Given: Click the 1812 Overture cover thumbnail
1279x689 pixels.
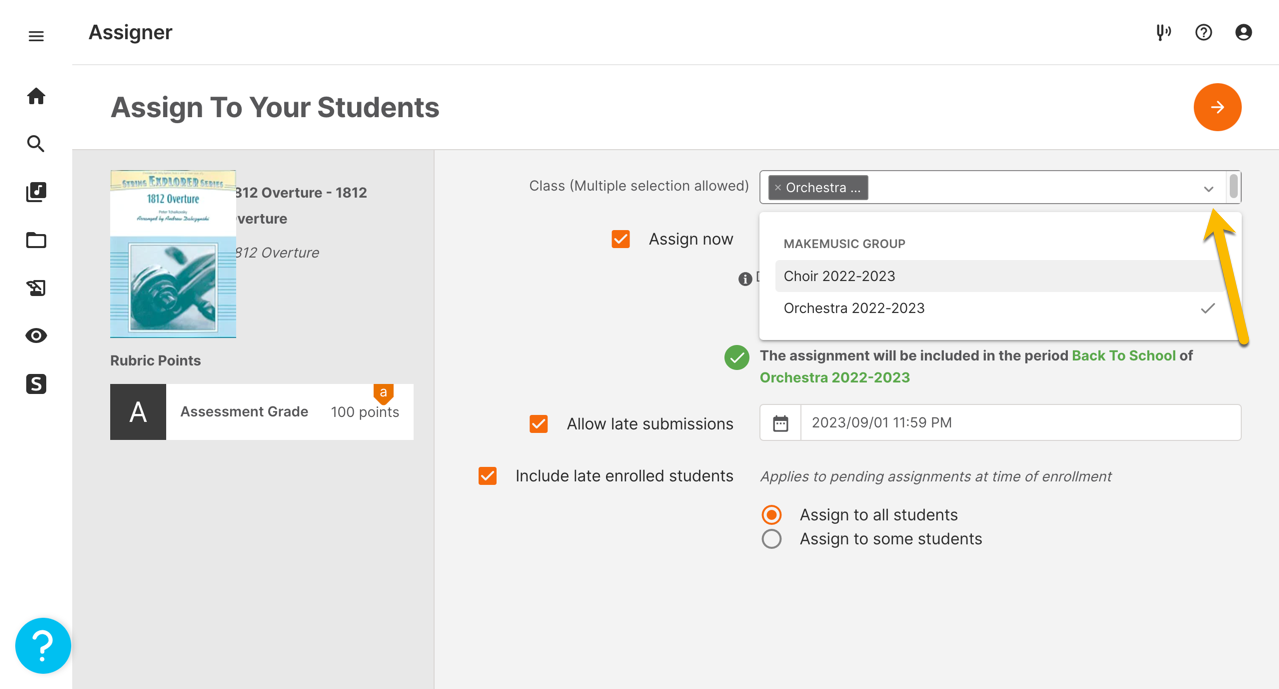Looking at the screenshot, I should coord(173,254).
